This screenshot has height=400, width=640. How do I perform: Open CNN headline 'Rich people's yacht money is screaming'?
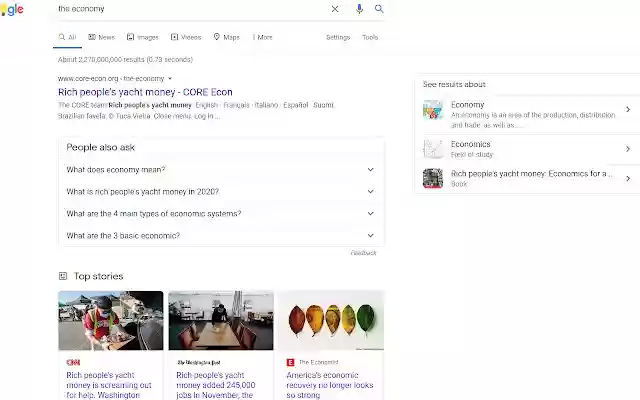(109, 385)
